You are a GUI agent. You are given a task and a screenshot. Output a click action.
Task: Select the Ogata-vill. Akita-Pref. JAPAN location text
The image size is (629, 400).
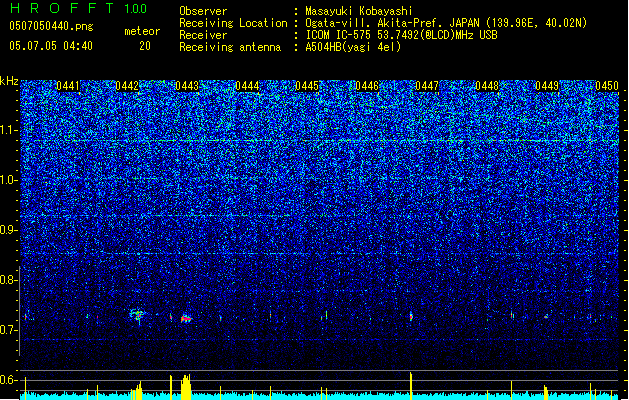(x=392, y=23)
